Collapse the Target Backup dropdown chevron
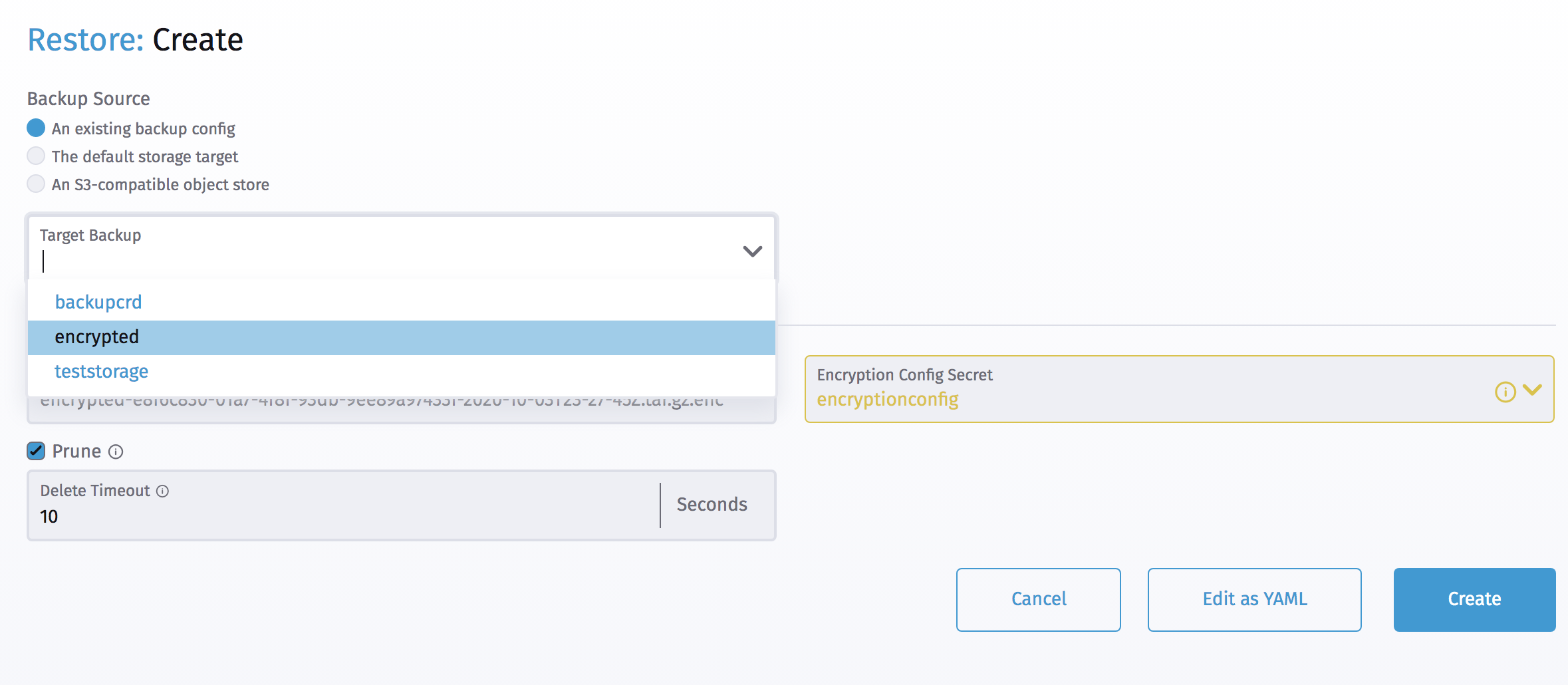 (x=752, y=251)
